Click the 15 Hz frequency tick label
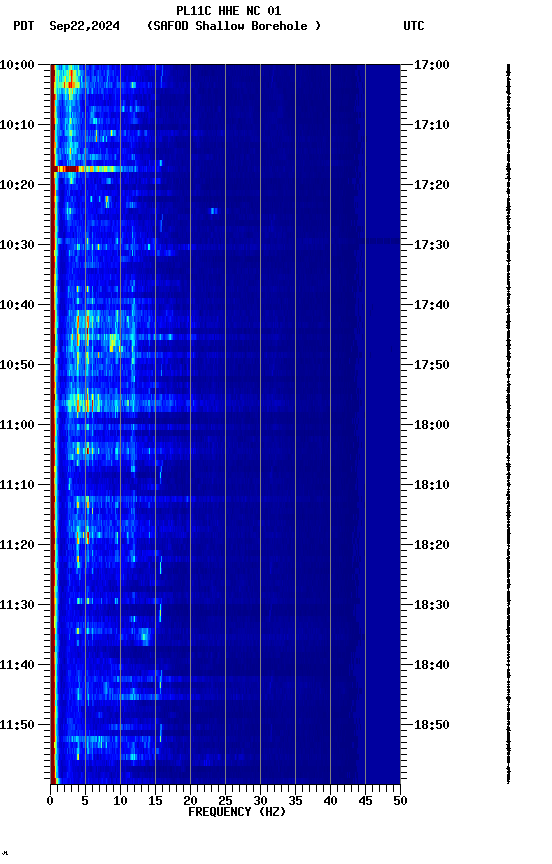 pyautogui.click(x=155, y=801)
